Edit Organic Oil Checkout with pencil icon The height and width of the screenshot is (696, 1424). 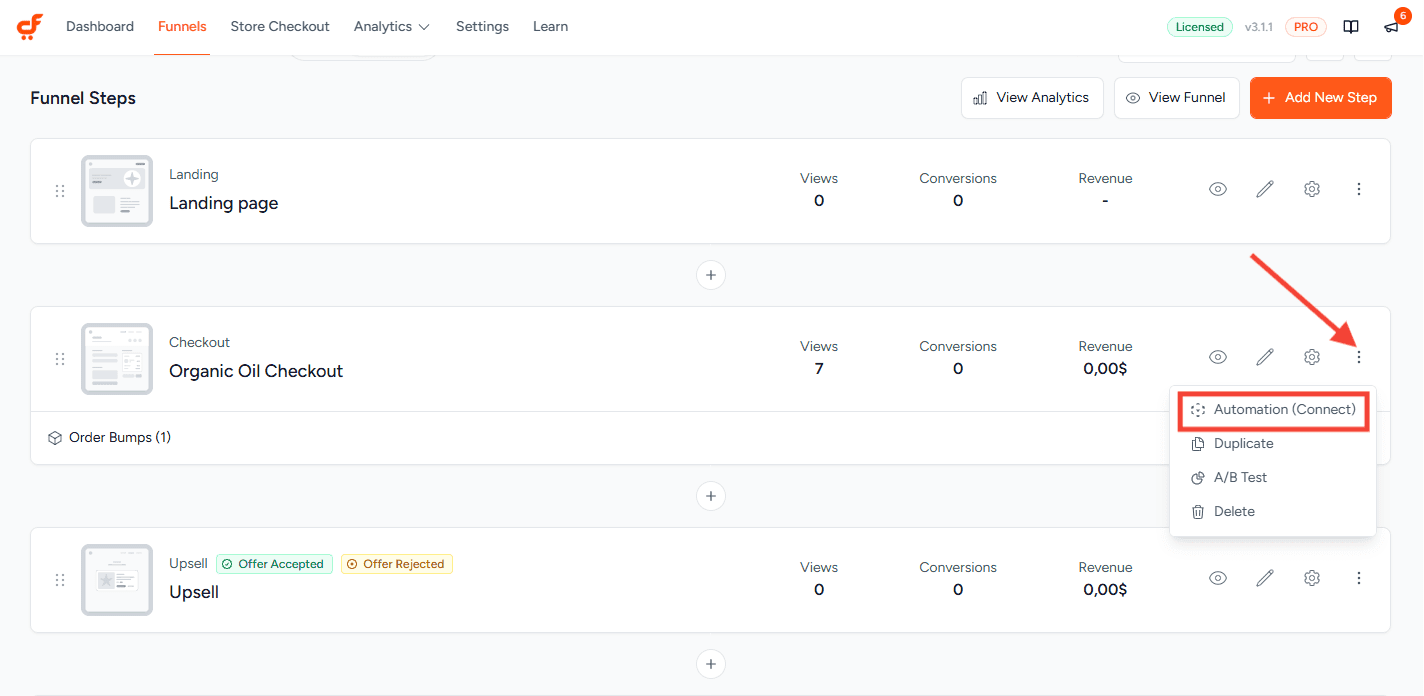click(x=1265, y=357)
